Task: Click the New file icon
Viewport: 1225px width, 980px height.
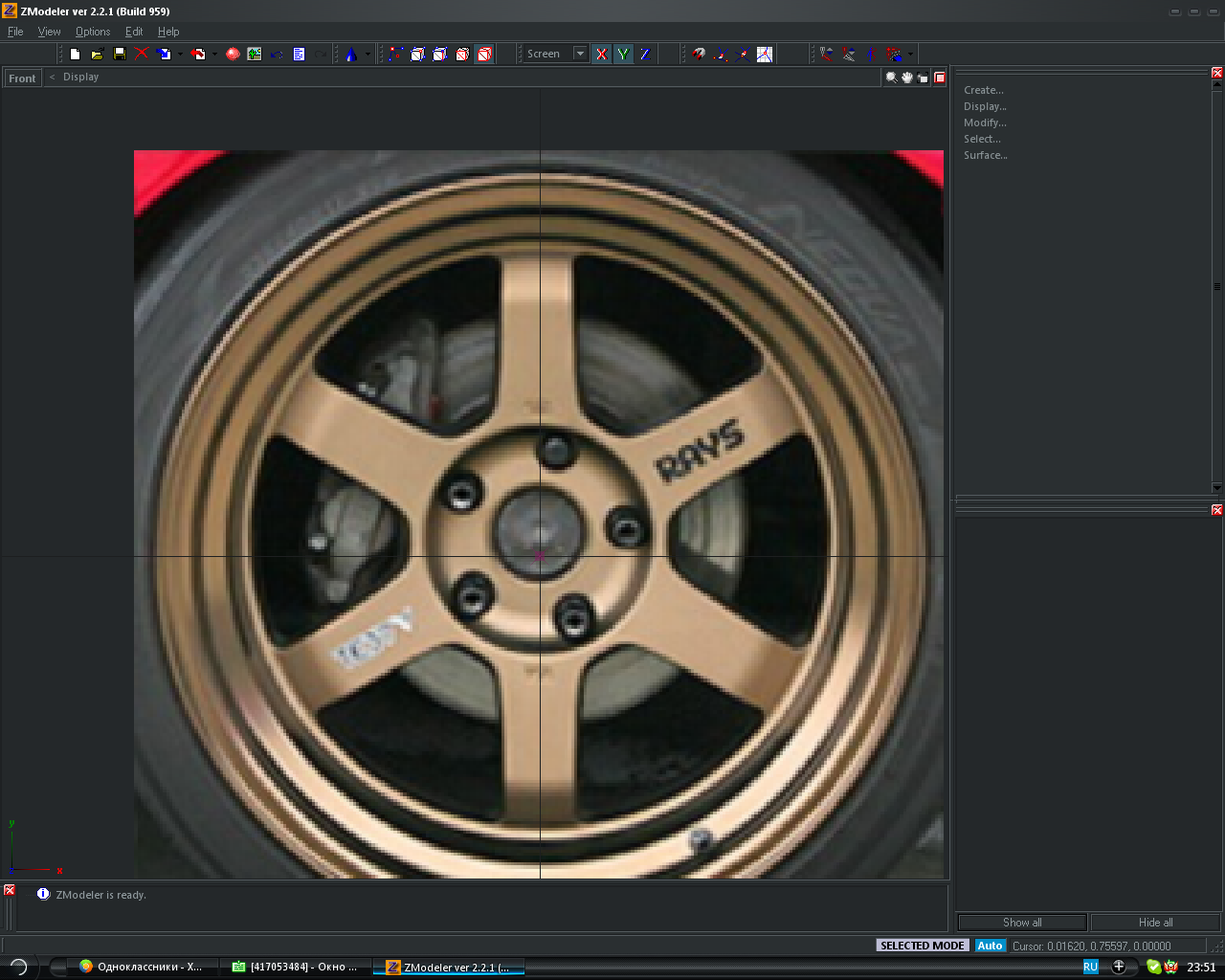Action: coord(75,55)
